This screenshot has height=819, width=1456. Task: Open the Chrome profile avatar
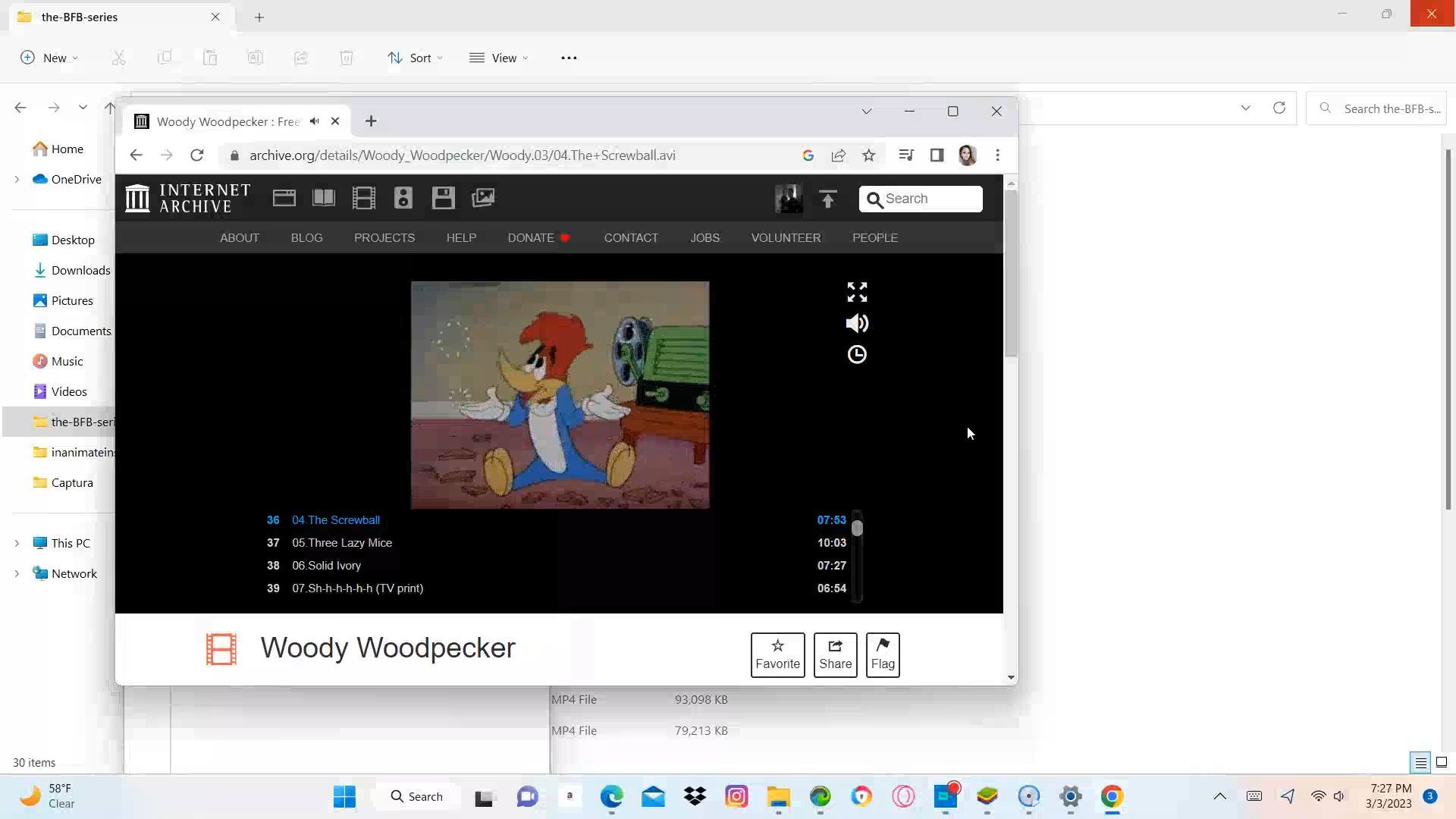968,155
